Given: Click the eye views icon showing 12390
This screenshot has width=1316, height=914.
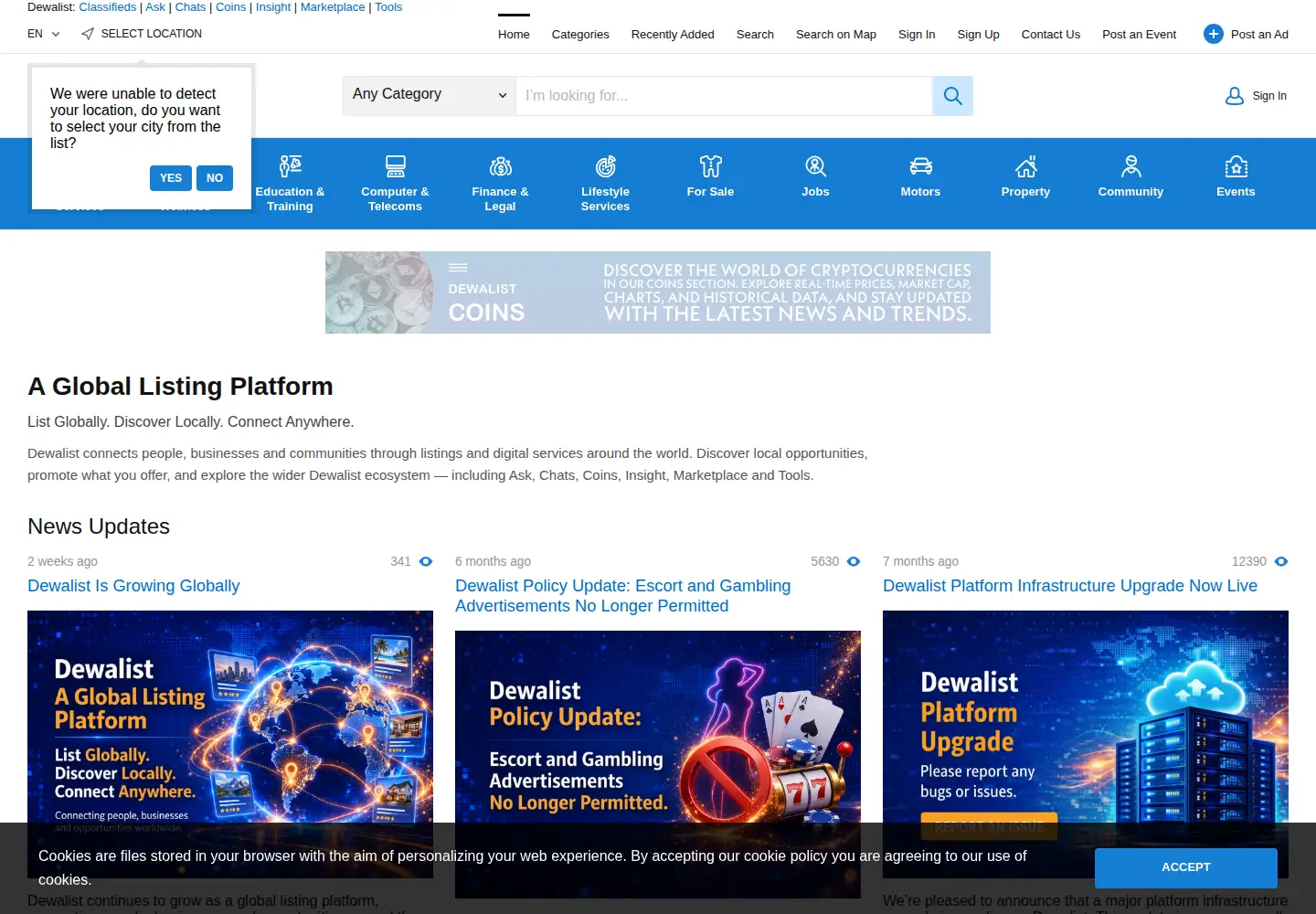Looking at the screenshot, I should pyautogui.click(x=1281, y=561).
